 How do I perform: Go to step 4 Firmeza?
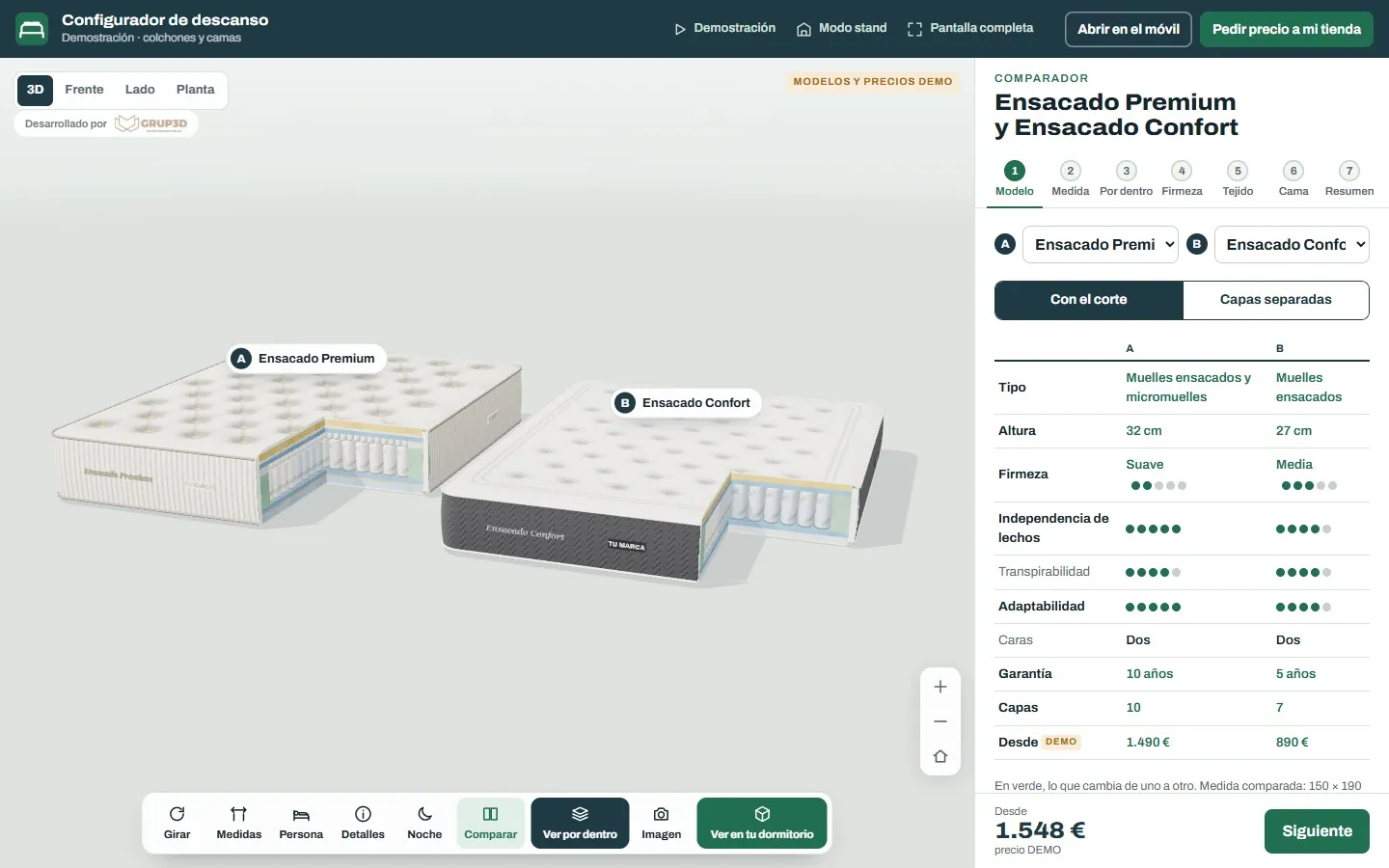click(x=1183, y=179)
